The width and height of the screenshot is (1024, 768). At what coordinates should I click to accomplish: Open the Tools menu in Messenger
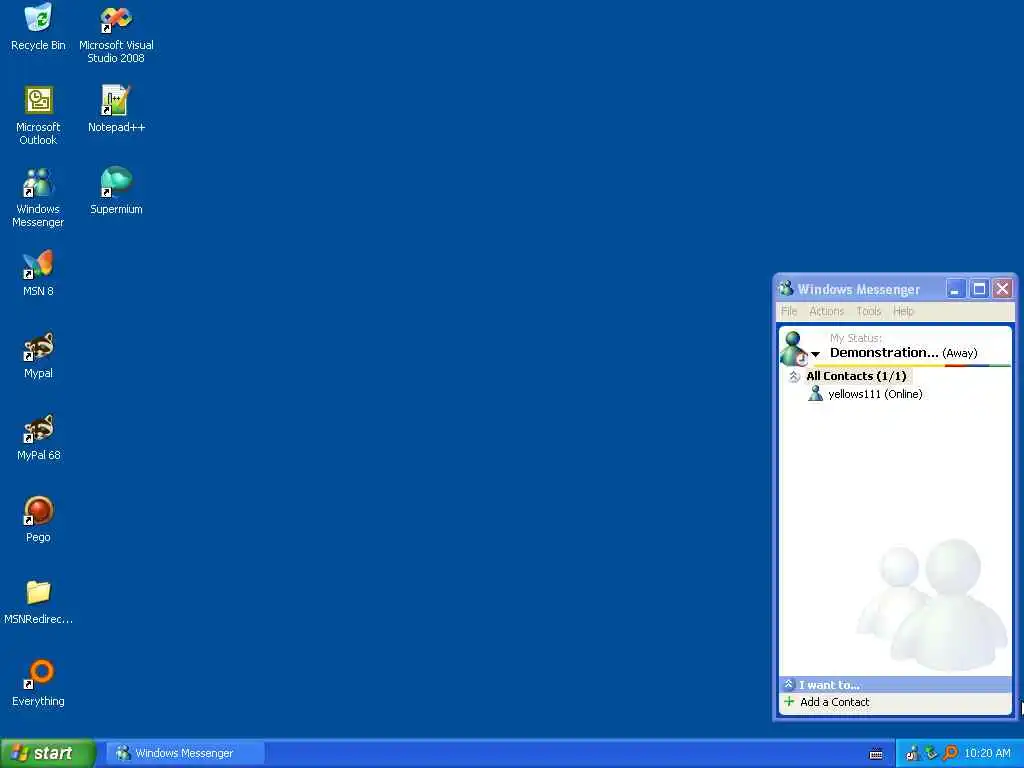pos(868,311)
